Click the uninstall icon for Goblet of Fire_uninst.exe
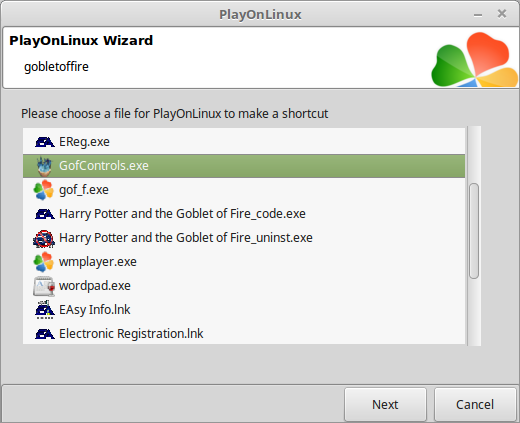520x423 pixels. point(44,238)
